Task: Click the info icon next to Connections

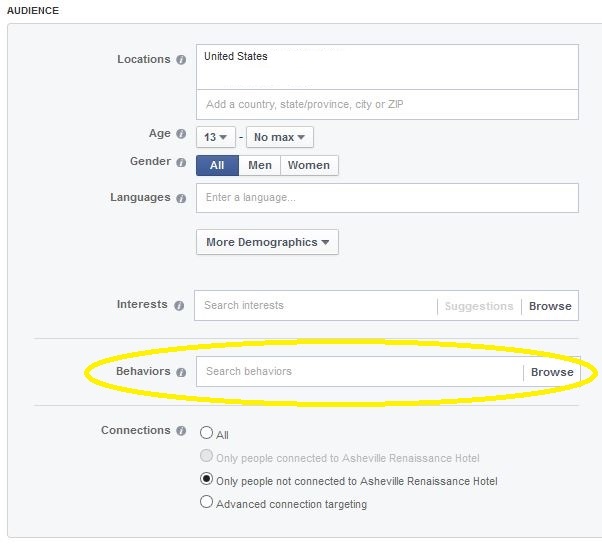Action: point(181,431)
